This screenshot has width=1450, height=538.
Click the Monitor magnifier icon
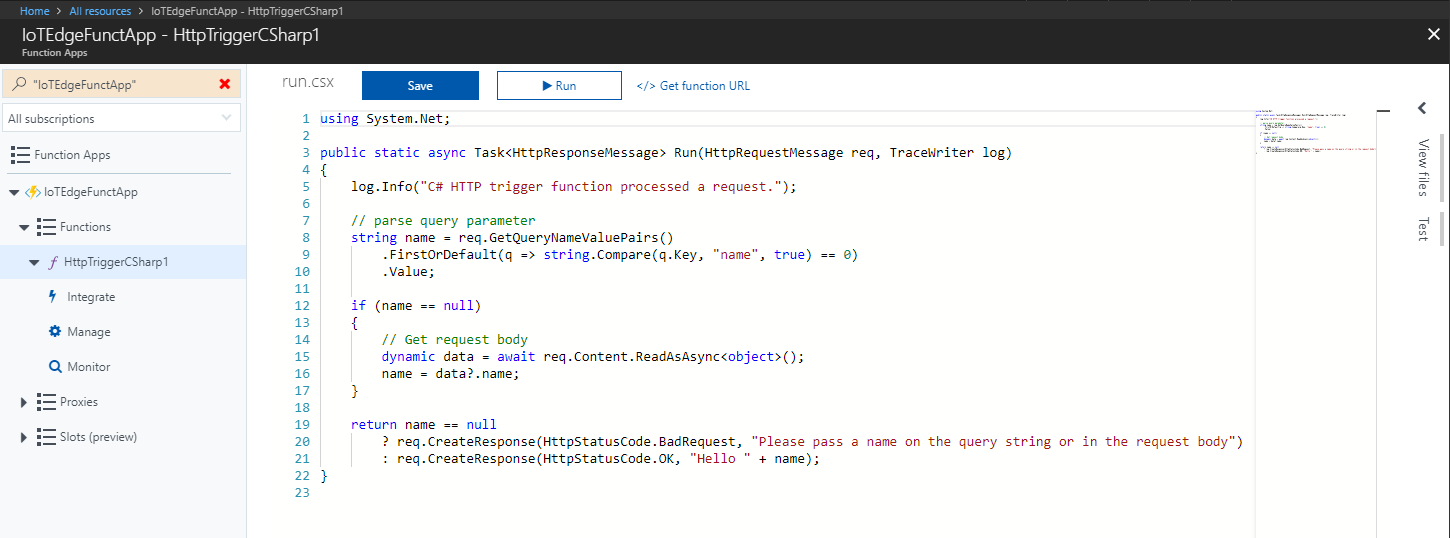pos(55,367)
